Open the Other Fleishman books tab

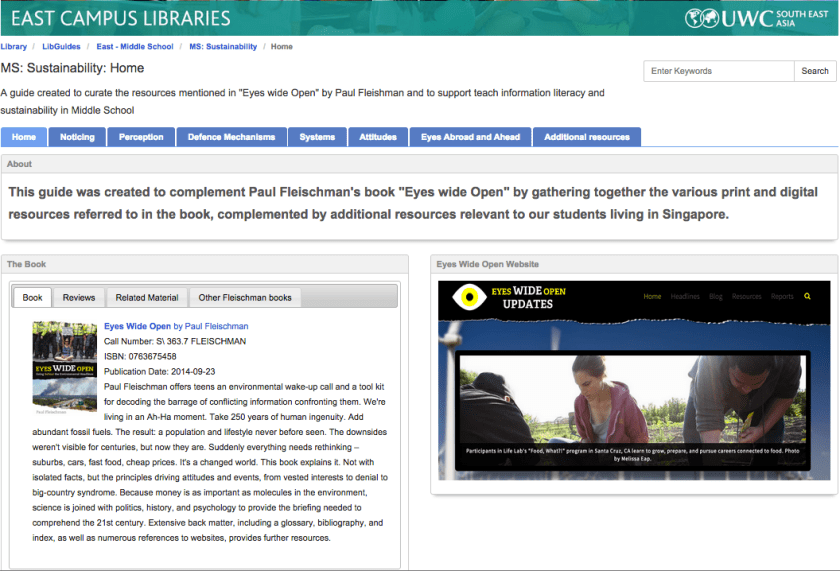[x=245, y=297]
